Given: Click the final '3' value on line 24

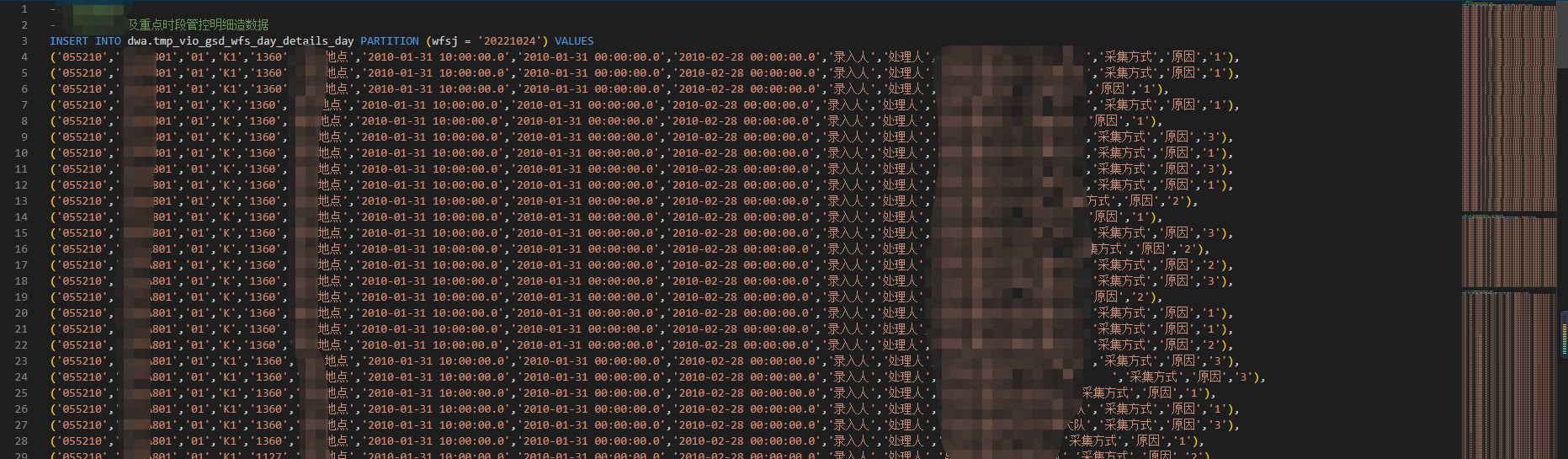Looking at the screenshot, I should (x=1243, y=376).
